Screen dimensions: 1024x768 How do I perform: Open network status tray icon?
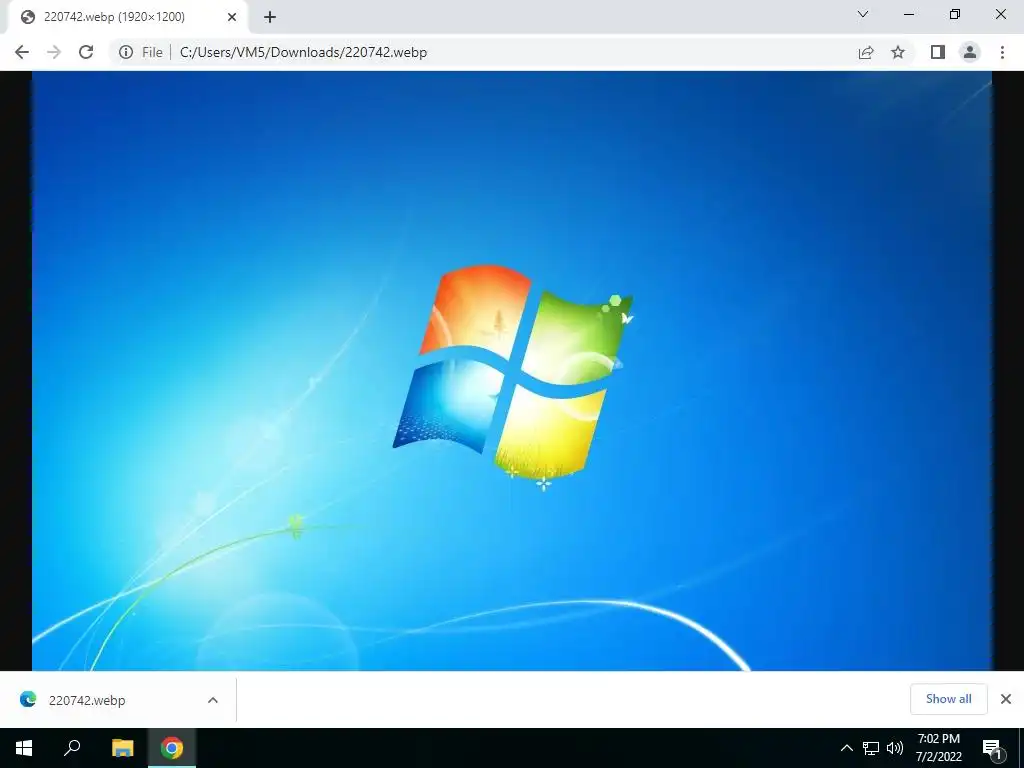871,748
